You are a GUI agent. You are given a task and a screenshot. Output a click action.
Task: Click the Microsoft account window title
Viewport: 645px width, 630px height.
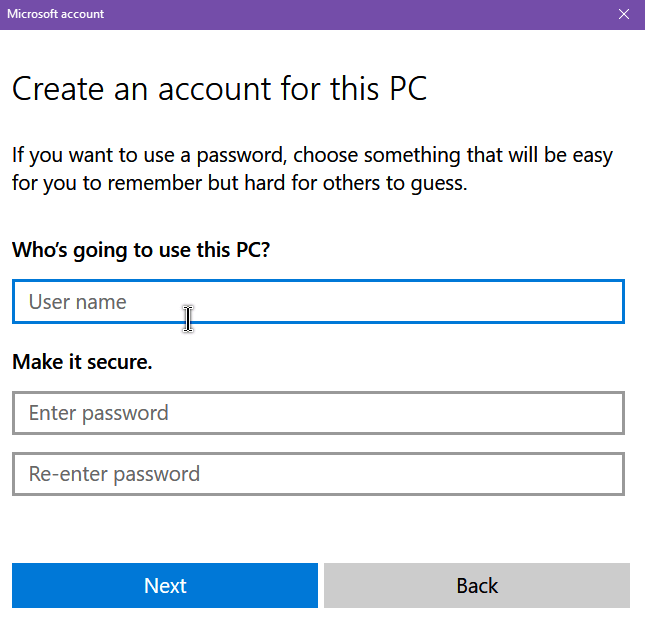pos(56,14)
